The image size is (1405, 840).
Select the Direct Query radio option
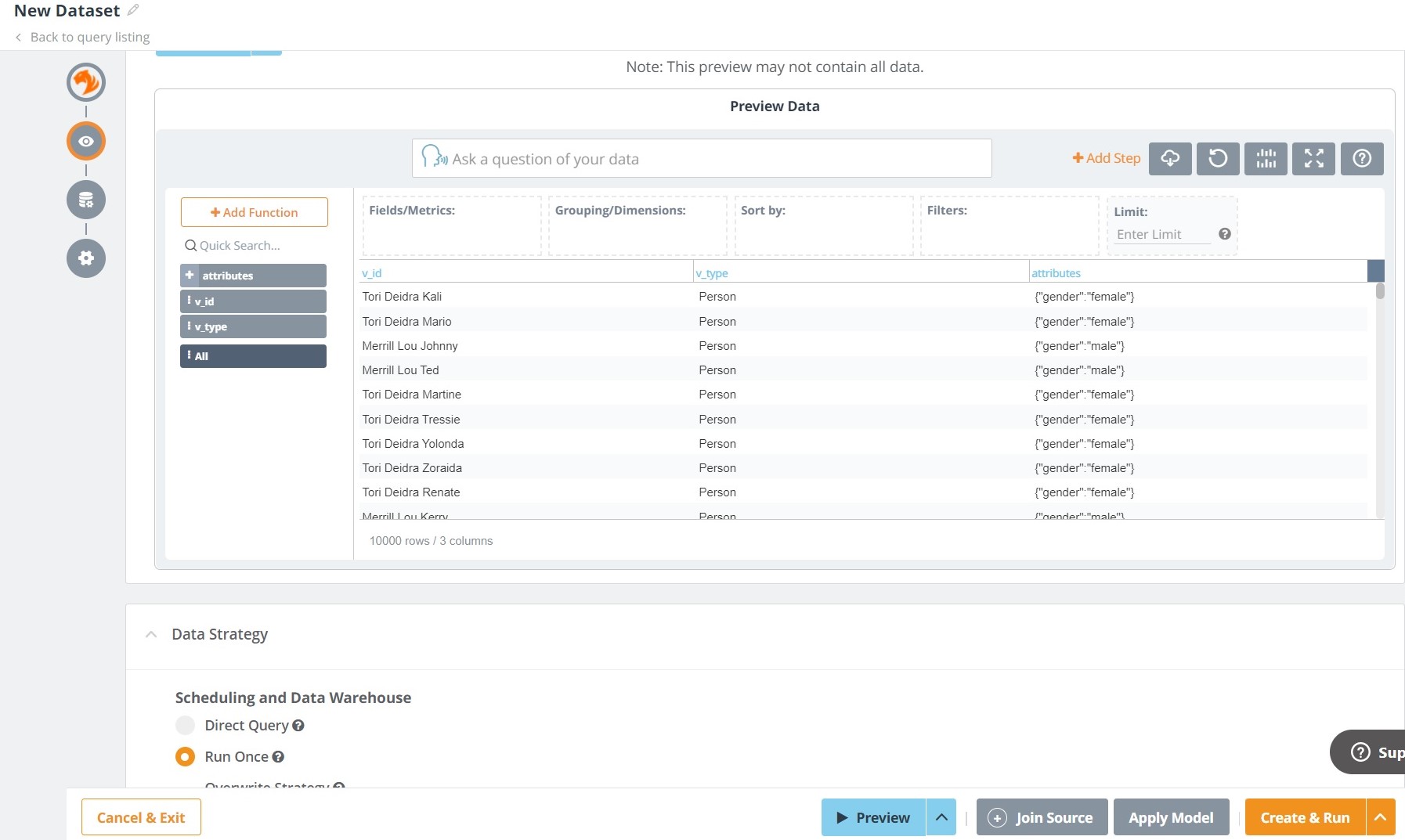pyautogui.click(x=186, y=726)
